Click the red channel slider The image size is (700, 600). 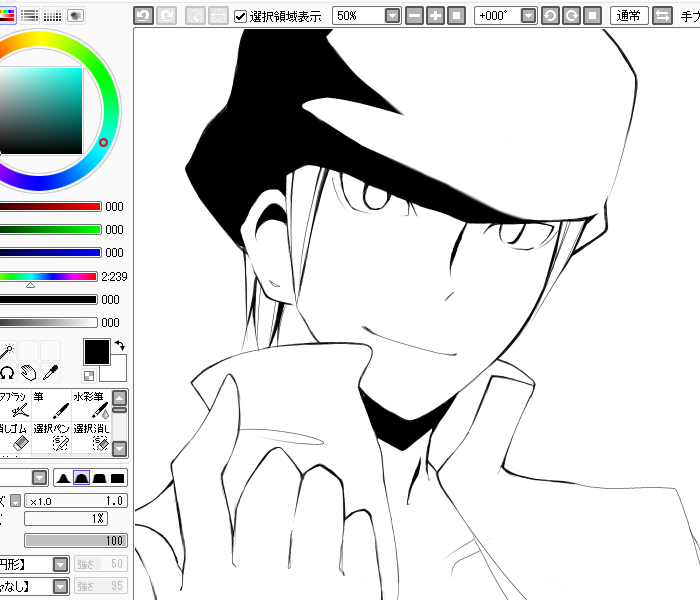coord(50,206)
